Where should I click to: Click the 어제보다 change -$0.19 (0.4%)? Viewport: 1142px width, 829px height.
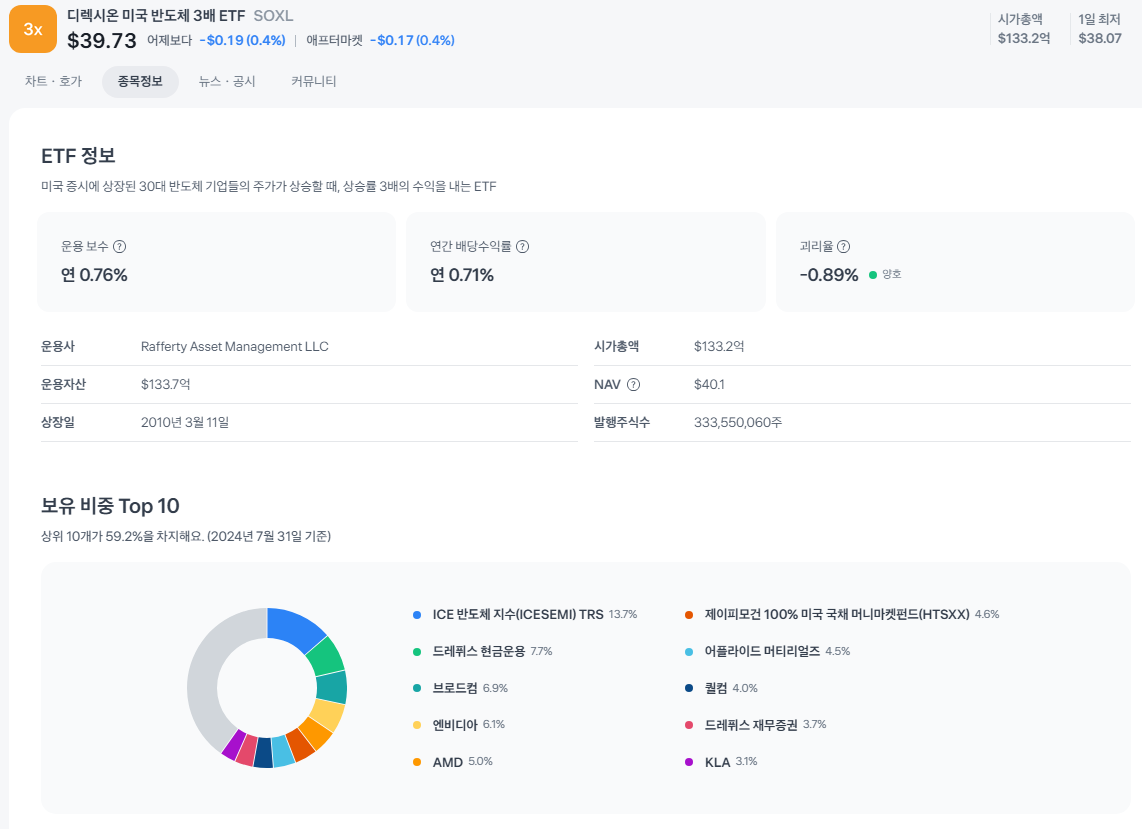click(x=243, y=41)
